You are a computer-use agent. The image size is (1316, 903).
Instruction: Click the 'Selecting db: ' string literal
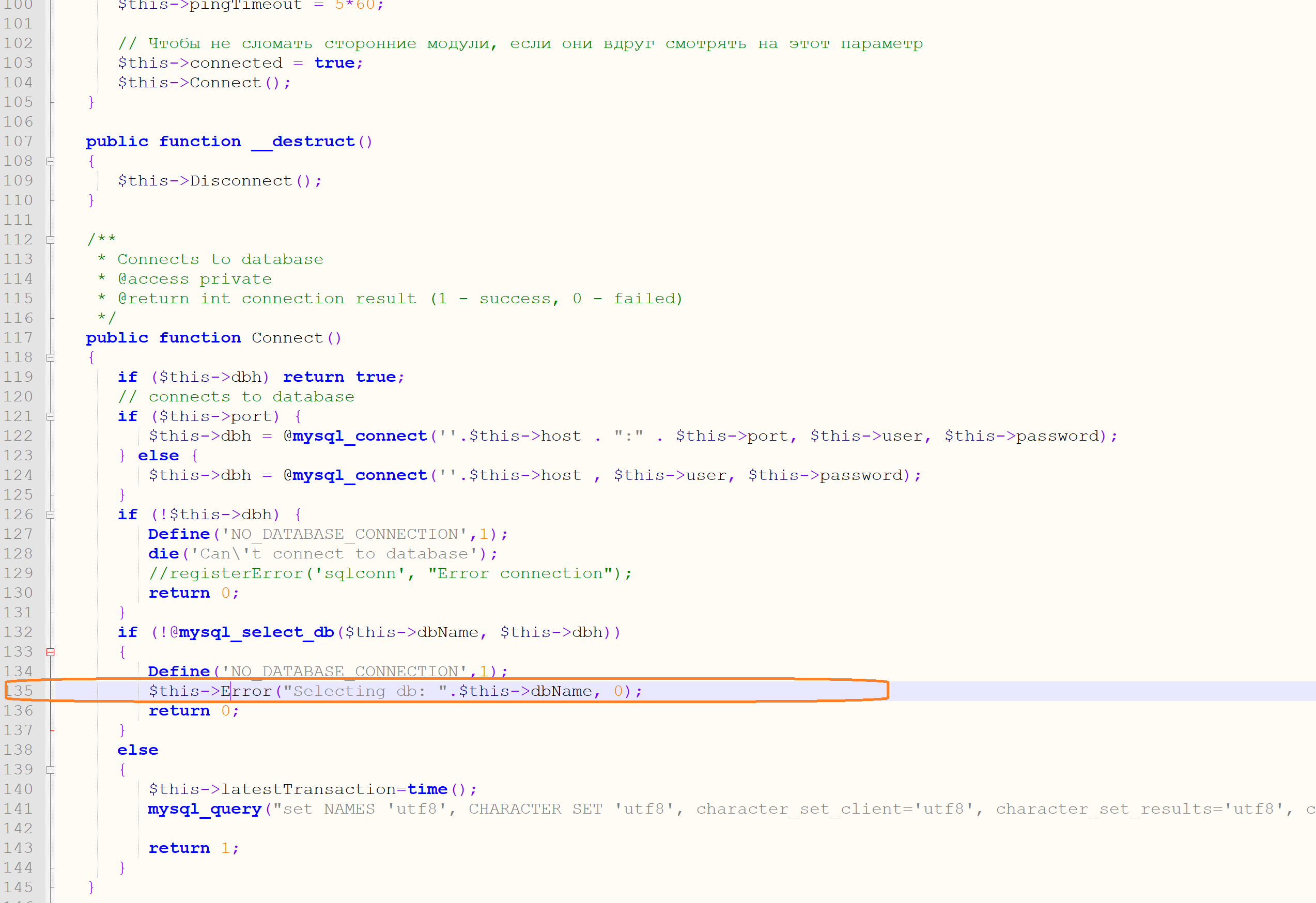coord(365,691)
